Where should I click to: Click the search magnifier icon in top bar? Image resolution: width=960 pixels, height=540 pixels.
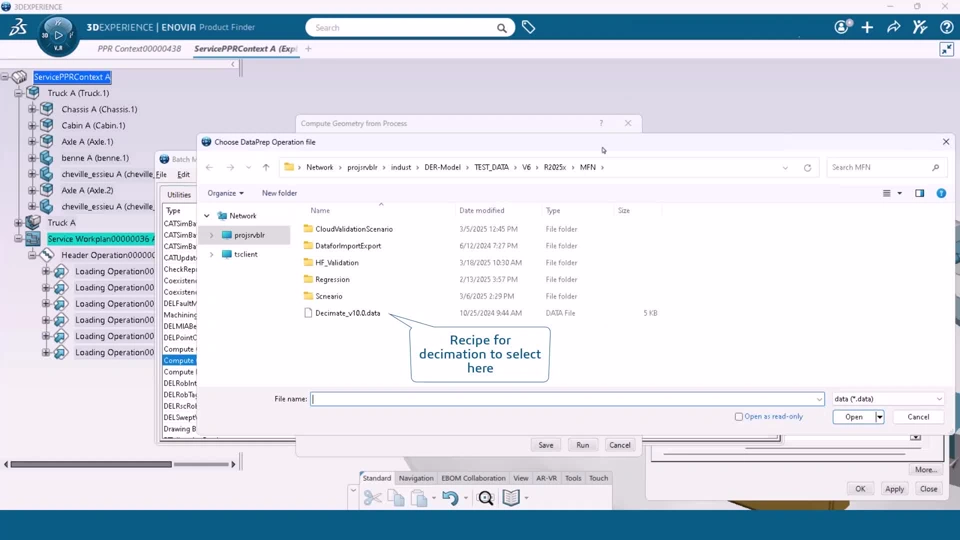coord(501,28)
